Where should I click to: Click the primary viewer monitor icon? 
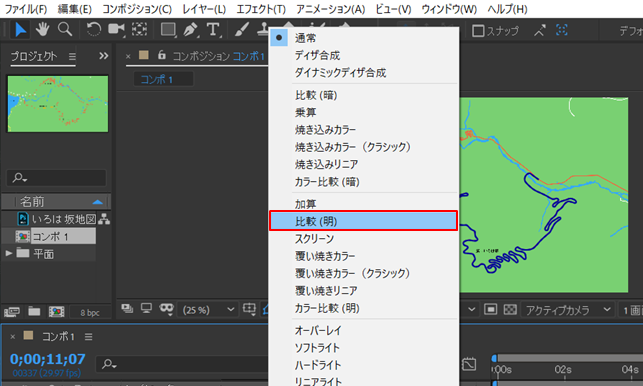coord(146,308)
